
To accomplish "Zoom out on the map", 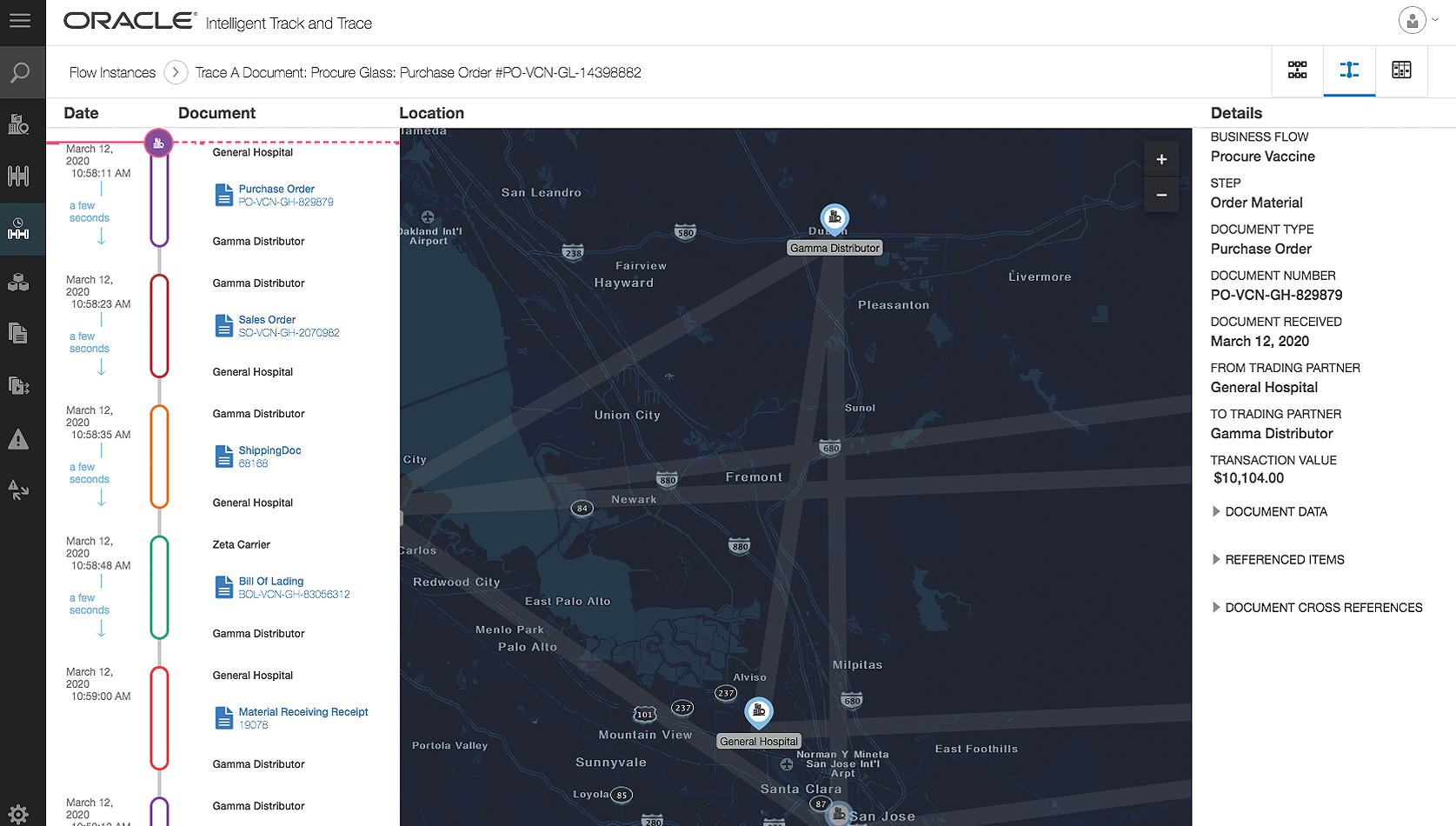I will click(x=1161, y=196).
